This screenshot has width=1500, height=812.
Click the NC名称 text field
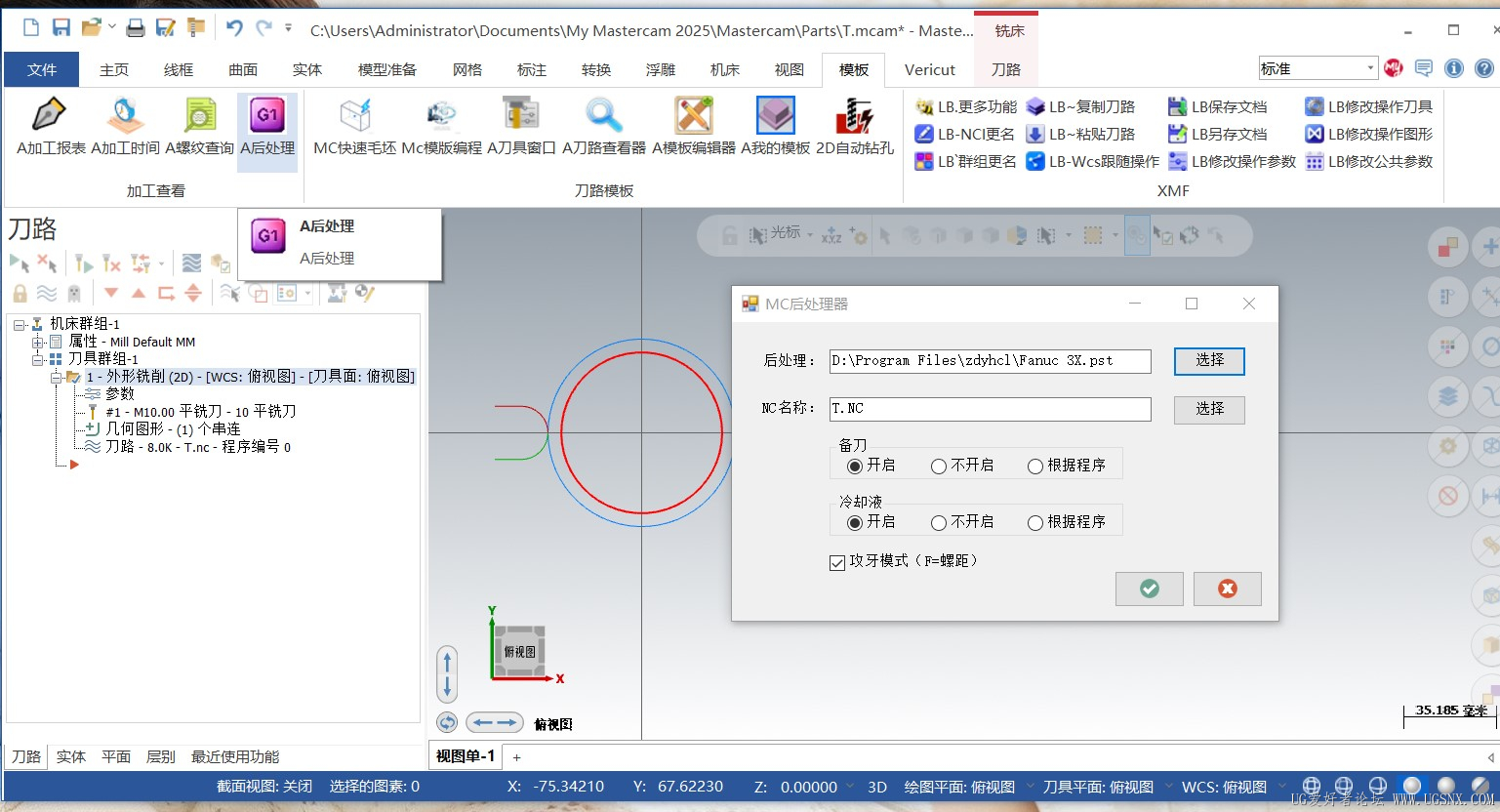click(990, 409)
